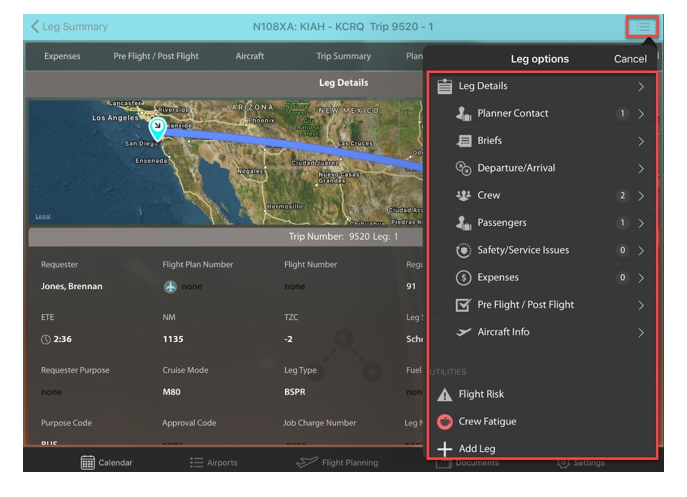
Task: Open Safety/Service Issues entry
Action: [524, 250]
